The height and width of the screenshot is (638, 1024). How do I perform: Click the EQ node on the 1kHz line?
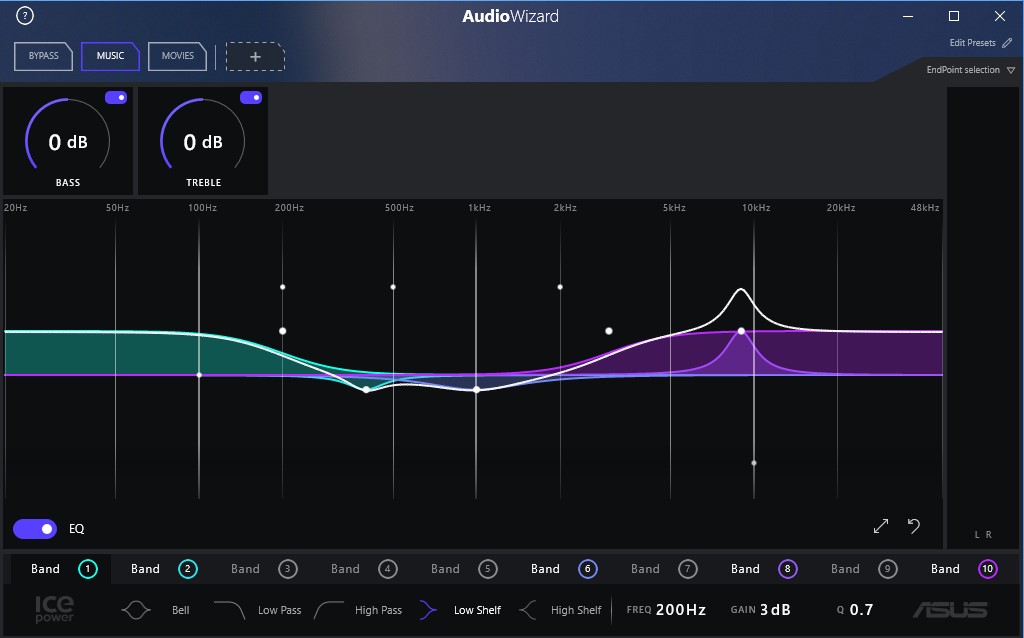[x=477, y=390]
